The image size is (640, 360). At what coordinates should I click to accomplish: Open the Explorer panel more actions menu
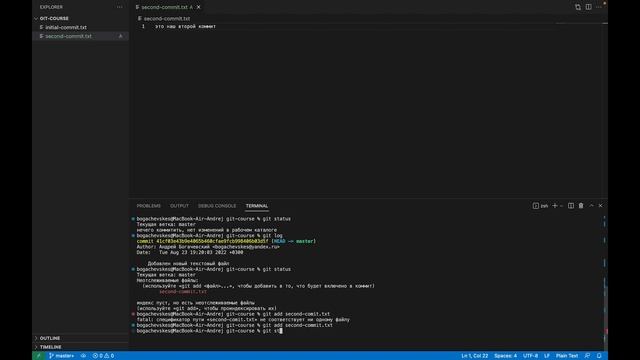pyautogui.click(x=119, y=7)
